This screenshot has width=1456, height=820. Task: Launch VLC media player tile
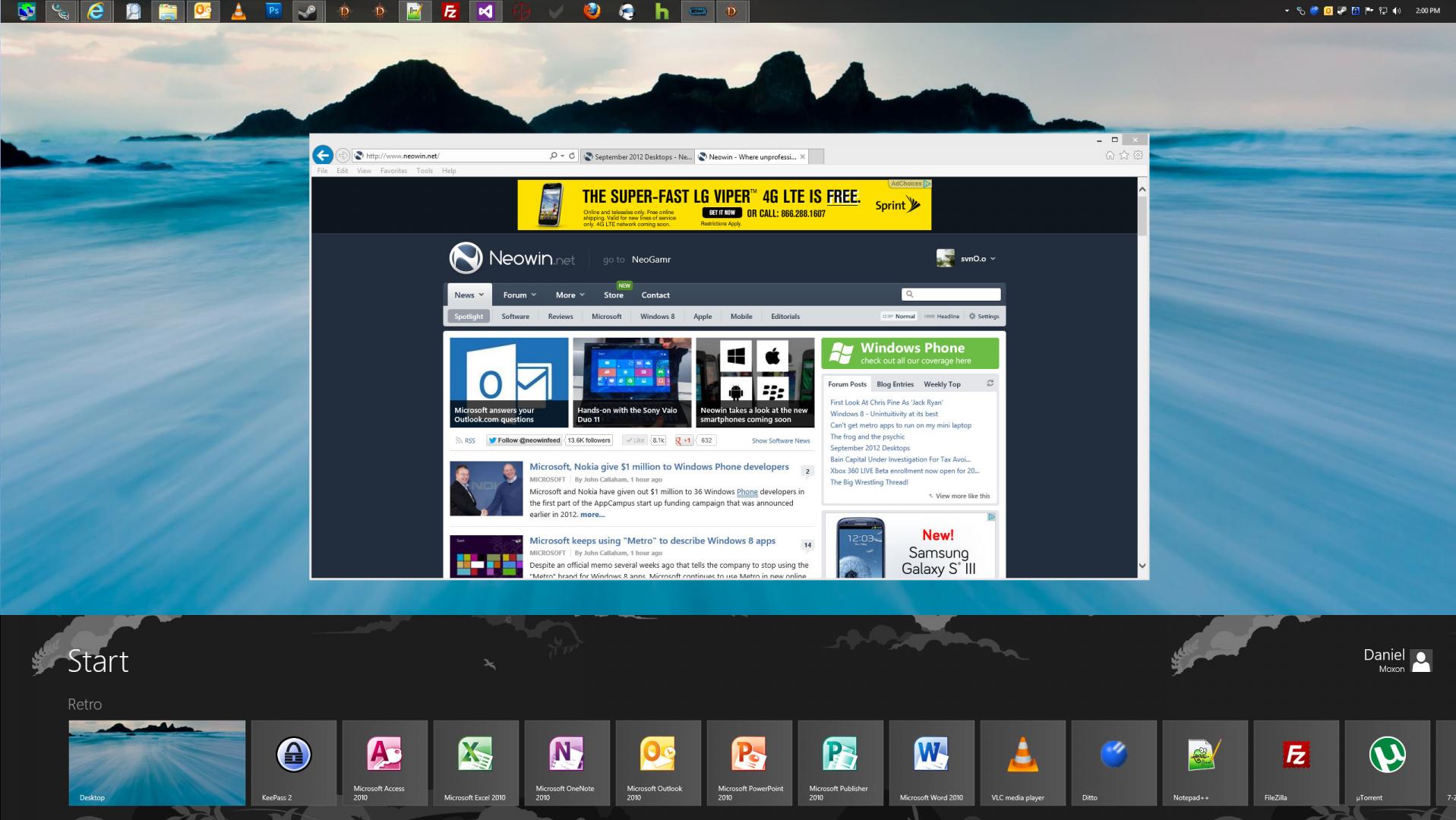1023,763
